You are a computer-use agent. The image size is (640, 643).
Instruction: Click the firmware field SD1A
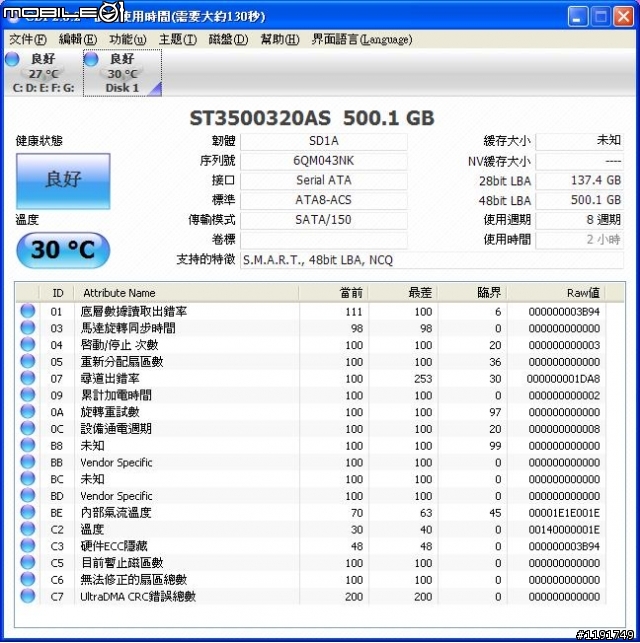point(324,141)
